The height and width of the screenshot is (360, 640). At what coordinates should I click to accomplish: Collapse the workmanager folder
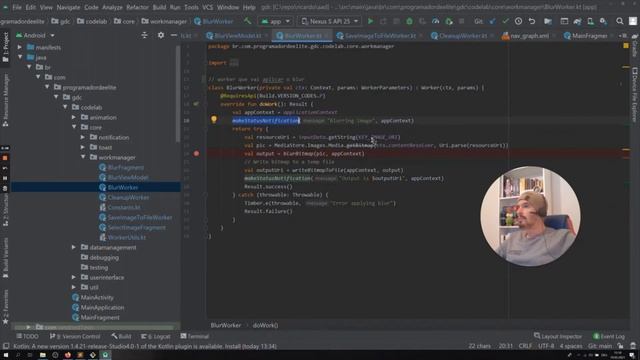[83, 157]
